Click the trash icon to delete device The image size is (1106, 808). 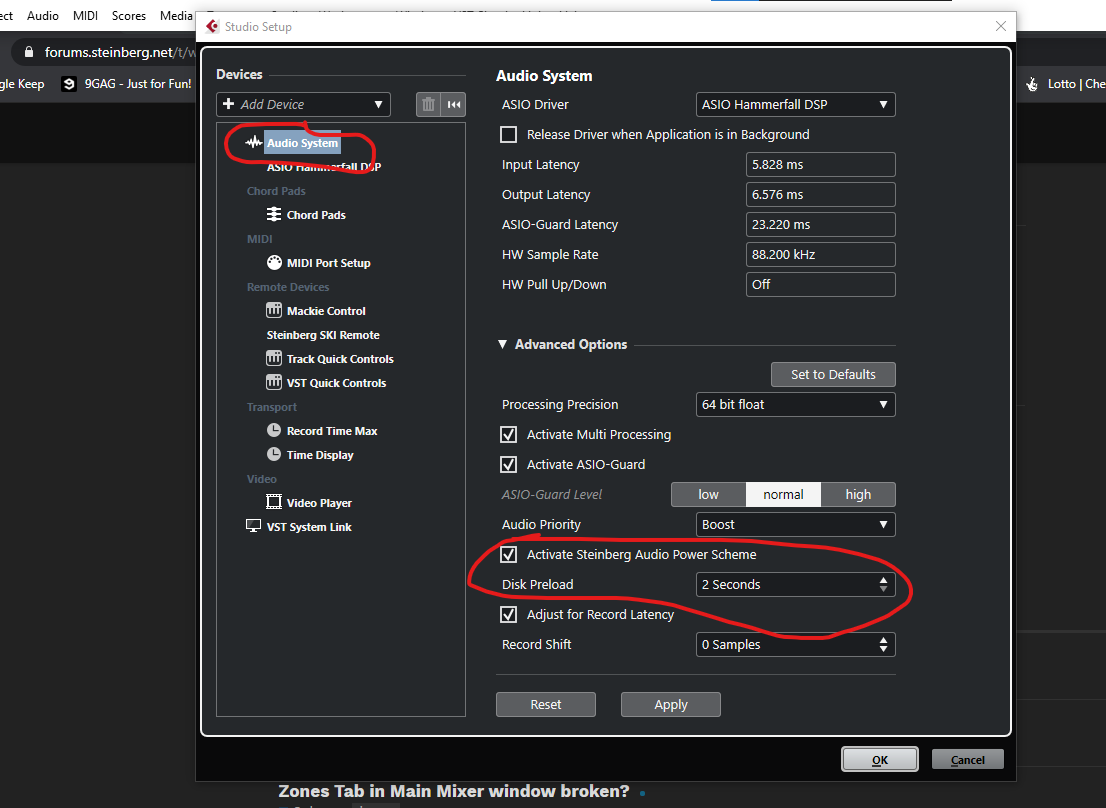pyautogui.click(x=428, y=104)
